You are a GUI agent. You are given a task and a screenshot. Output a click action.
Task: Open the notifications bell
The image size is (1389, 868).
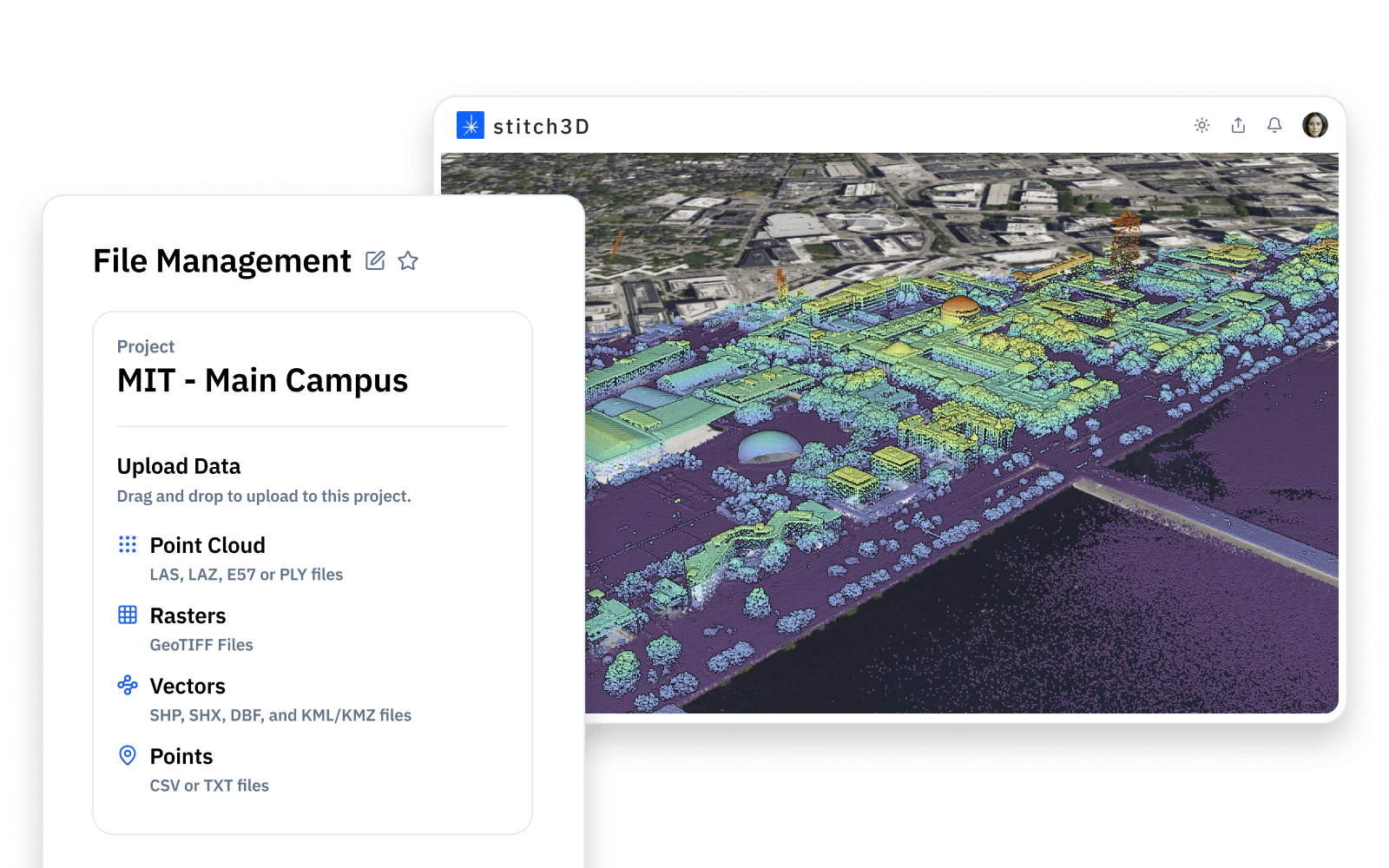[1274, 126]
